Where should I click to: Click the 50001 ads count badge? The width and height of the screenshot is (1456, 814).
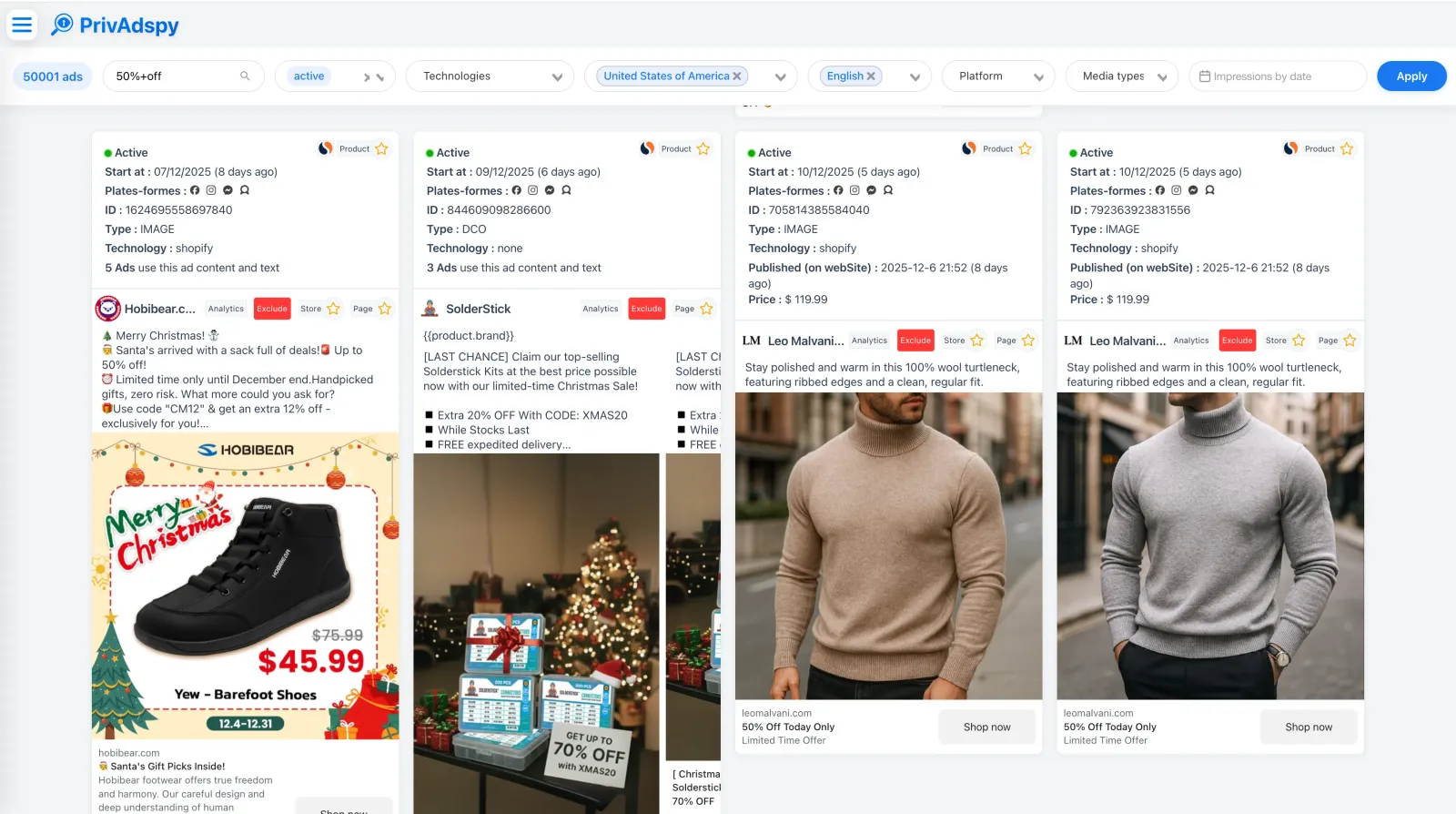click(x=53, y=76)
